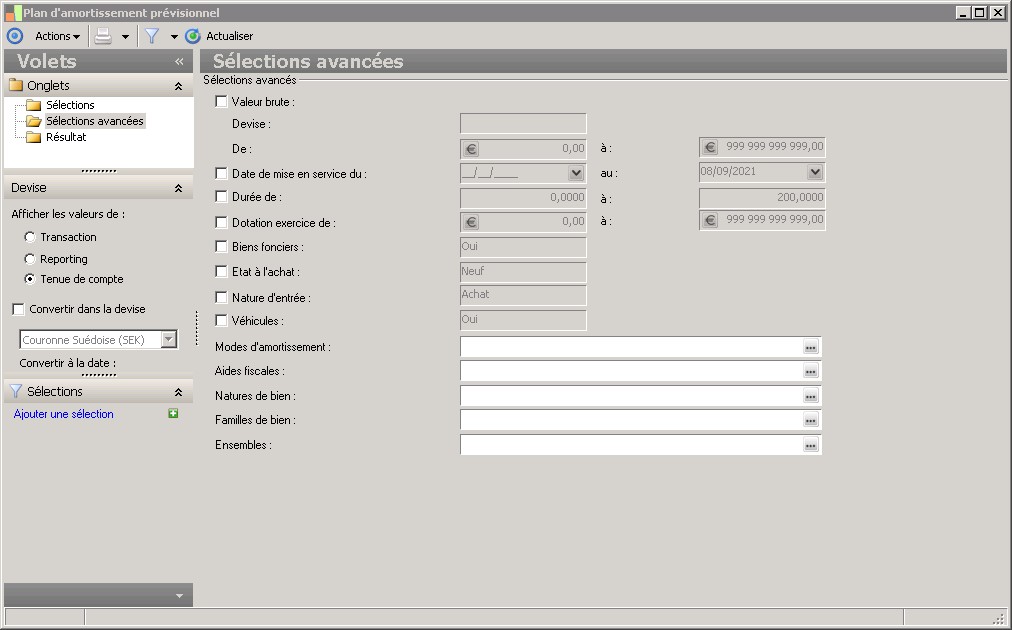Check the Etat à l'achat checkbox
Screen dimensions: 1012x630
pyautogui.click(x=221, y=271)
